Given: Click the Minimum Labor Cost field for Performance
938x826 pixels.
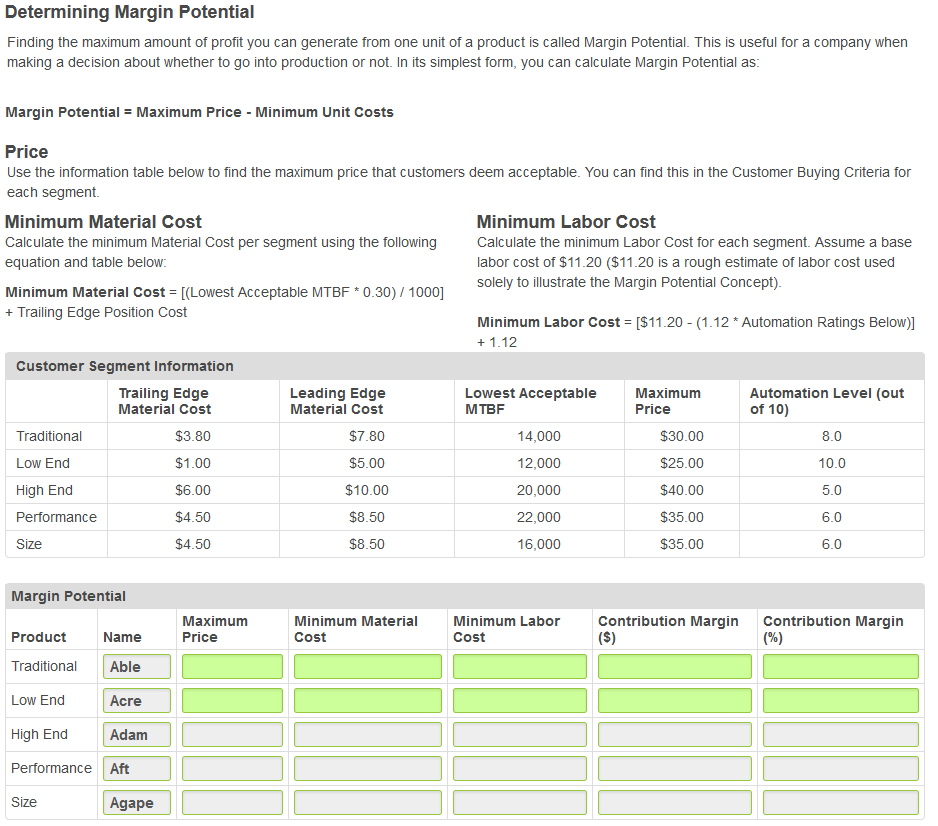Looking at the screenshot, I should point(519,769).
